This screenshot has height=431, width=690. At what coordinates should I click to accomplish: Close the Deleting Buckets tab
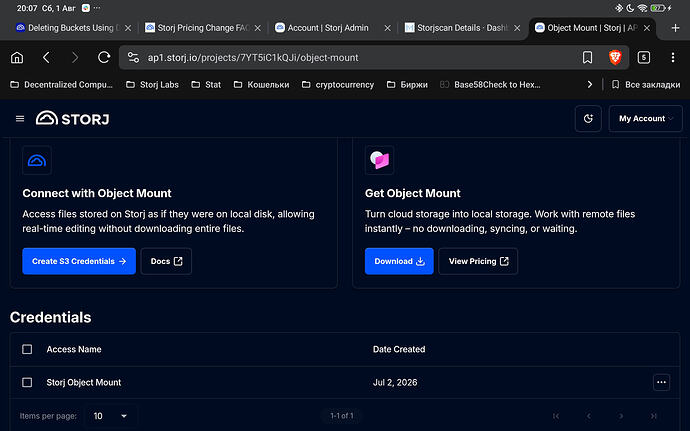(128, 28)
